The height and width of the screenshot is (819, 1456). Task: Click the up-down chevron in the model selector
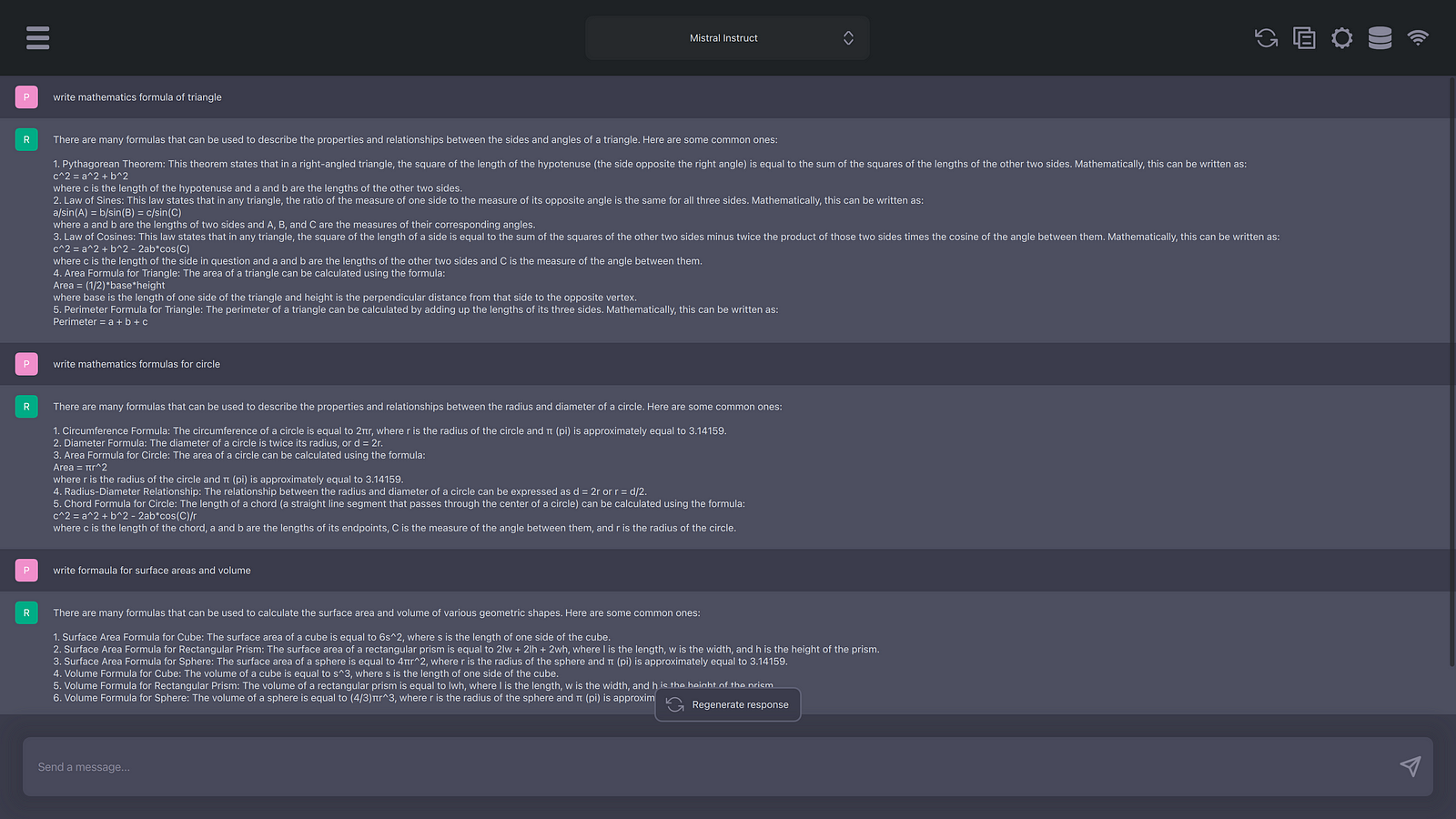coord(848,38)
